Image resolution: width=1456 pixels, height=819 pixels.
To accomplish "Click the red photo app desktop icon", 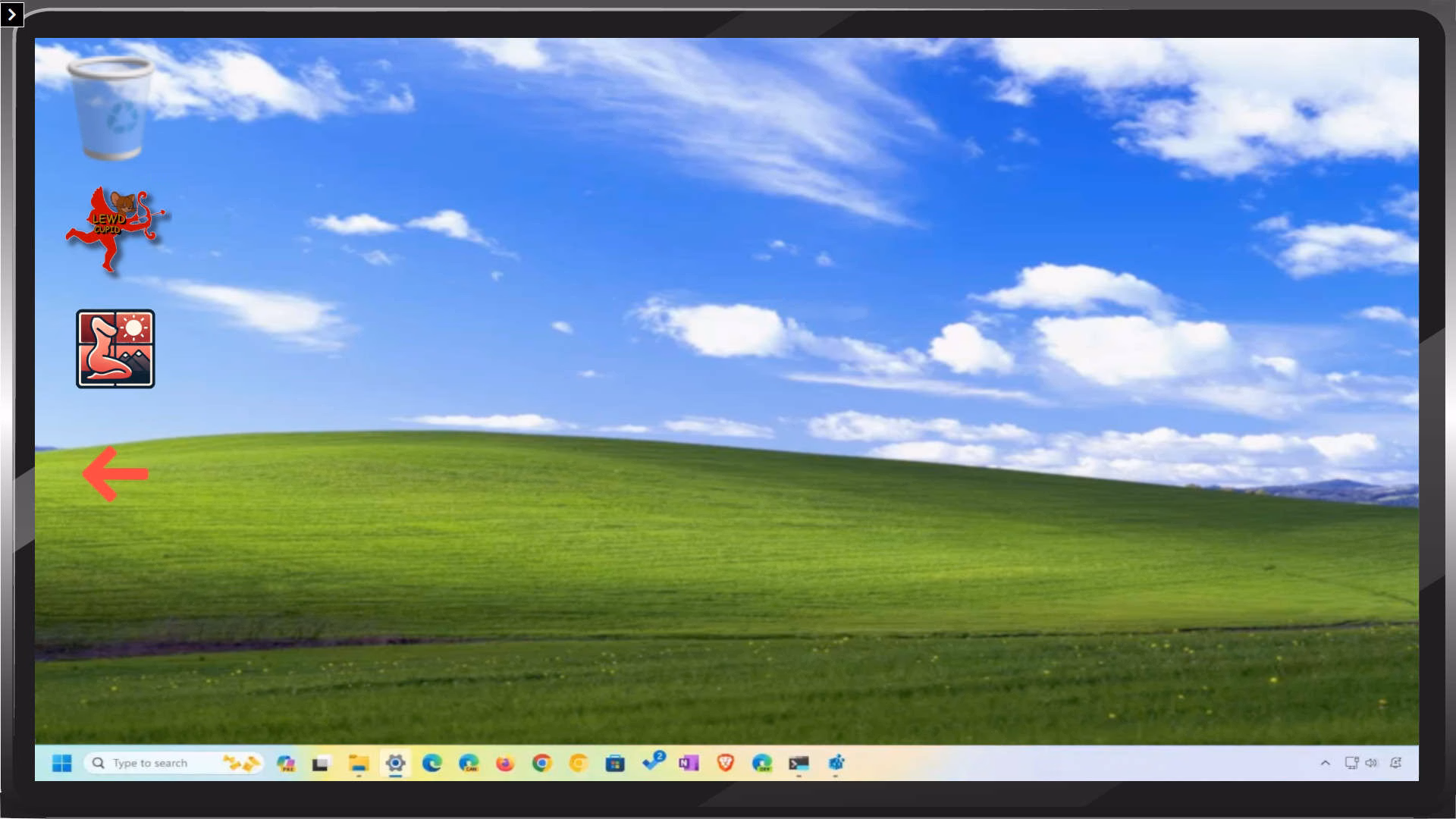I will pyautogui.click(x=115, y=349).
